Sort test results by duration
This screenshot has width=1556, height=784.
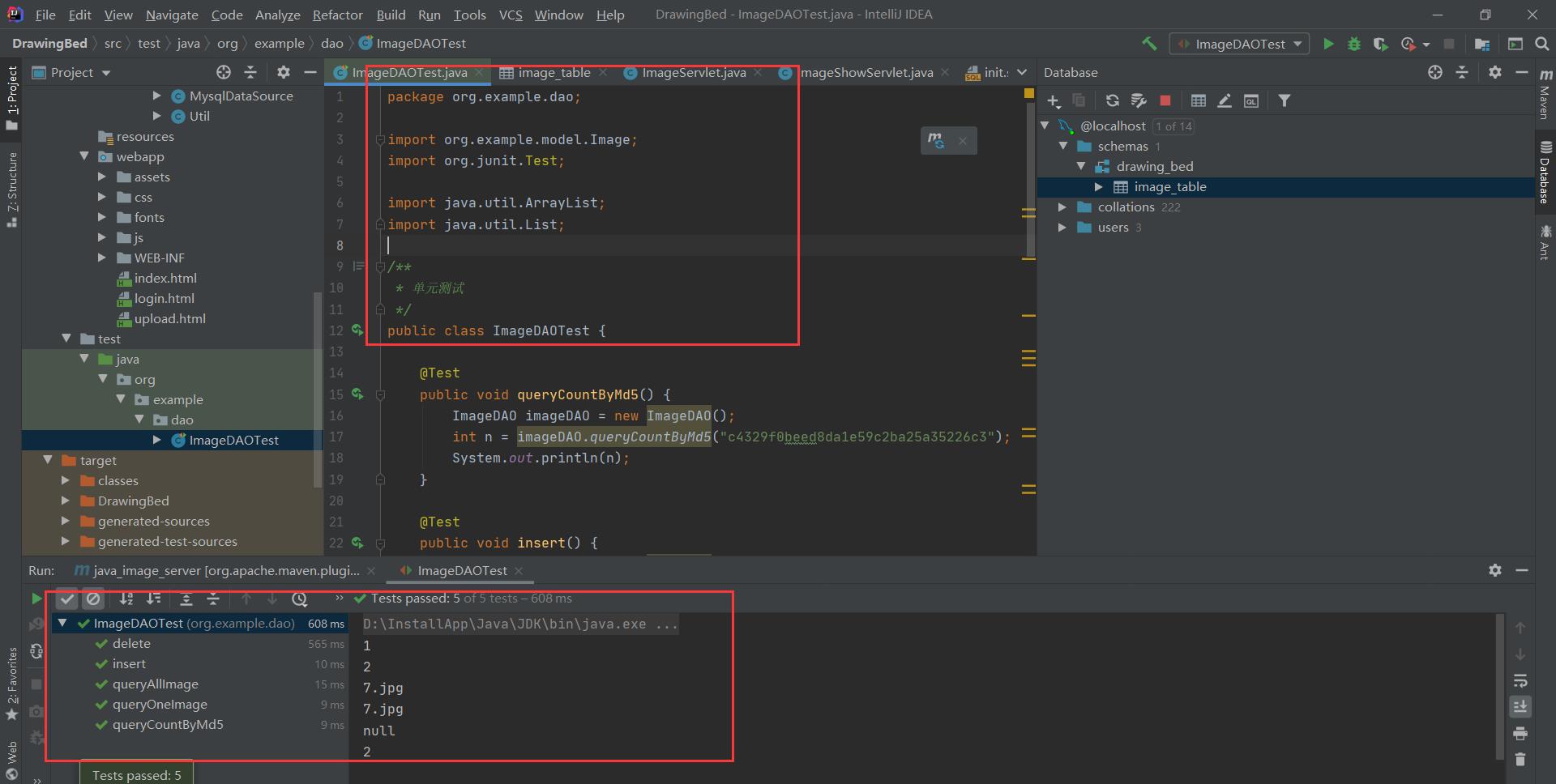click(153, 599)
